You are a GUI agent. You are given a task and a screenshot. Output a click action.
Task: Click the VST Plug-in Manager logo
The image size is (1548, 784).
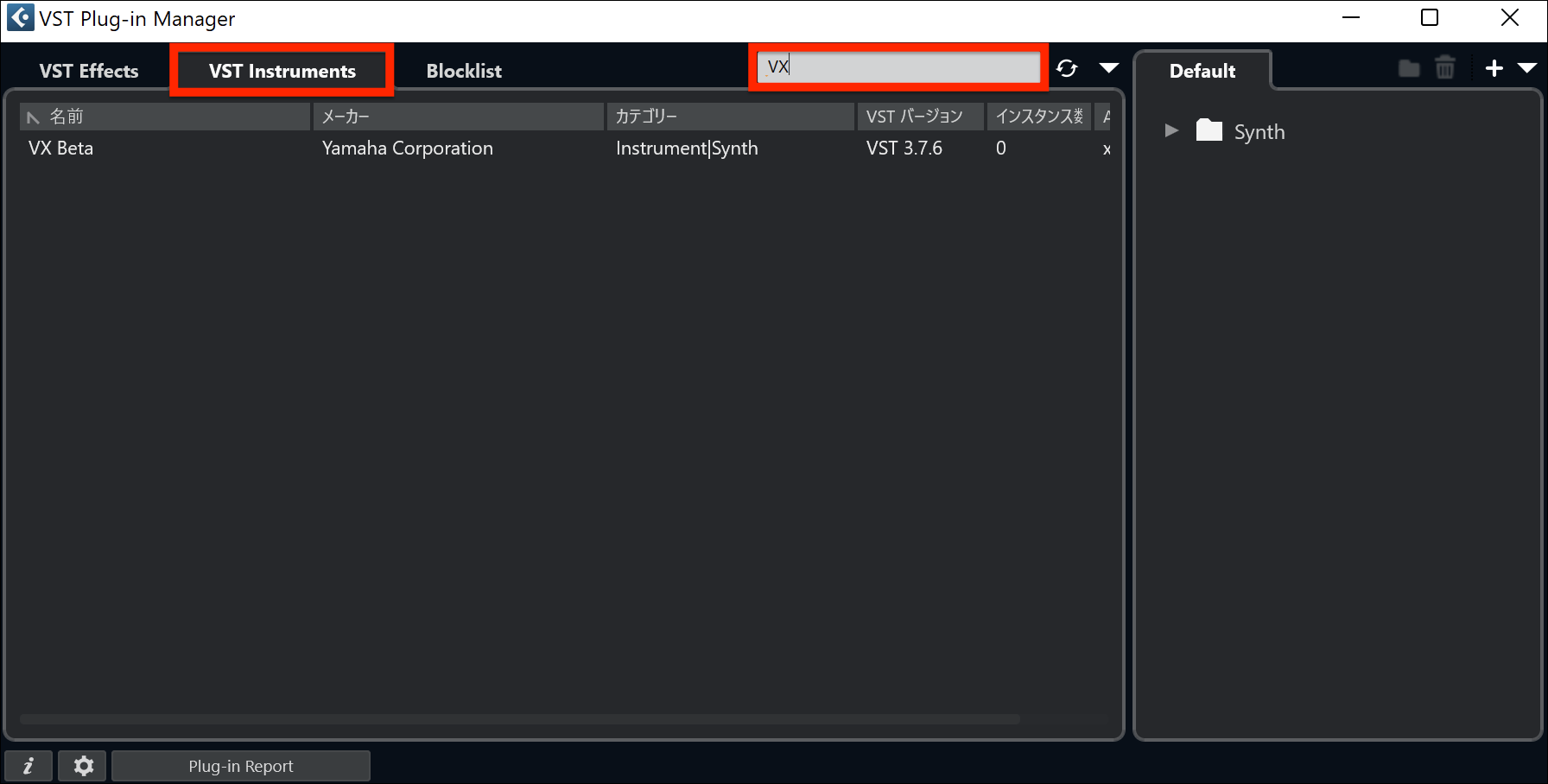pyautogui.click(x=19, y=17)
